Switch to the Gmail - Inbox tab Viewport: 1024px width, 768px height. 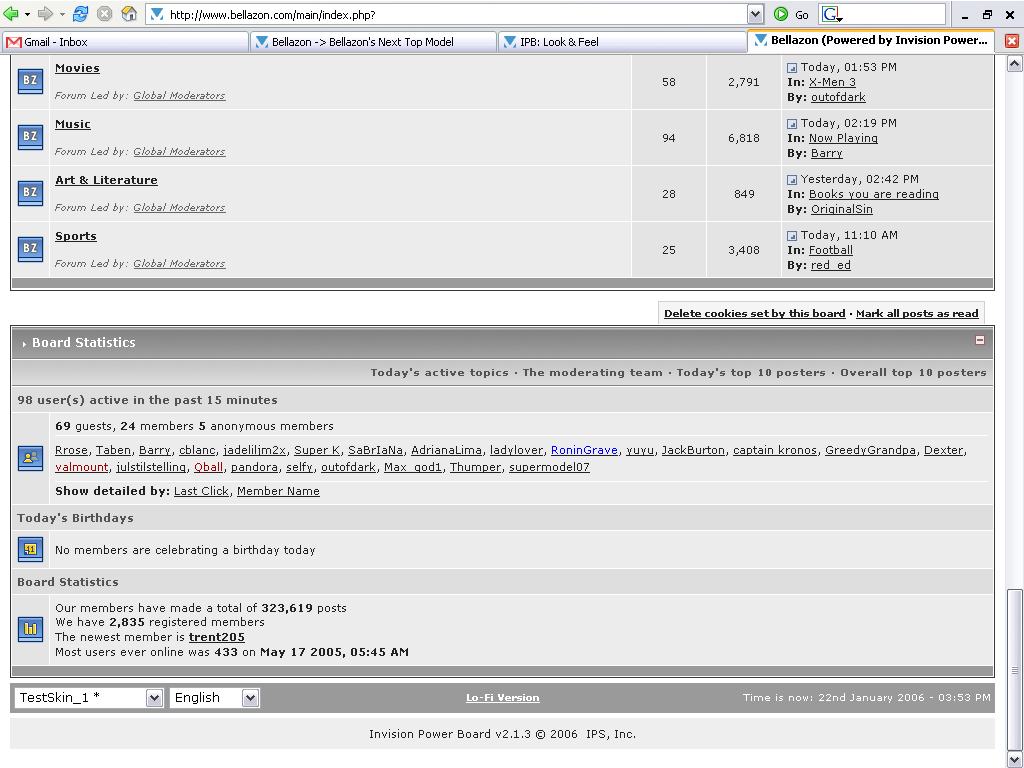[x=125, y=42]
